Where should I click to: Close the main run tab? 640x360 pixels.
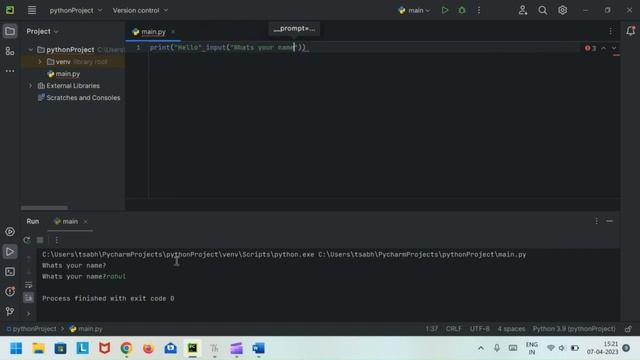point(85,222)
